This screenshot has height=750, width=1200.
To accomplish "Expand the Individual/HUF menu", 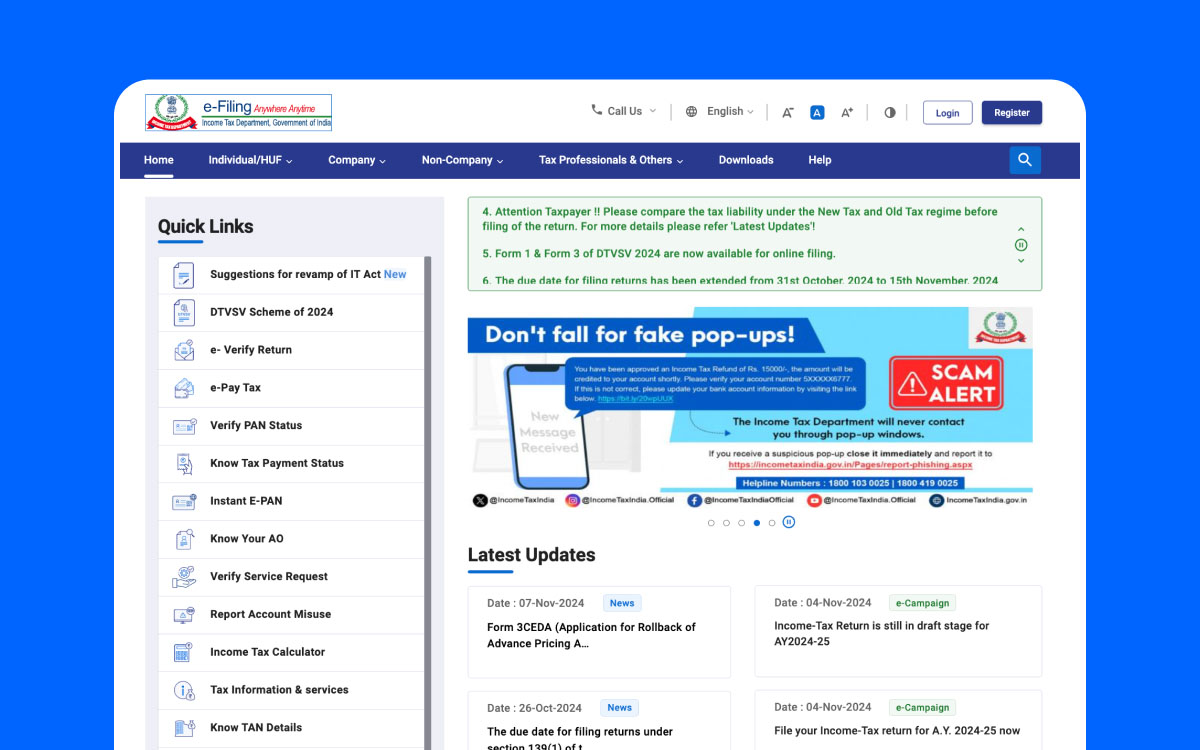I will pyautogui.click(x=250, y=160).
